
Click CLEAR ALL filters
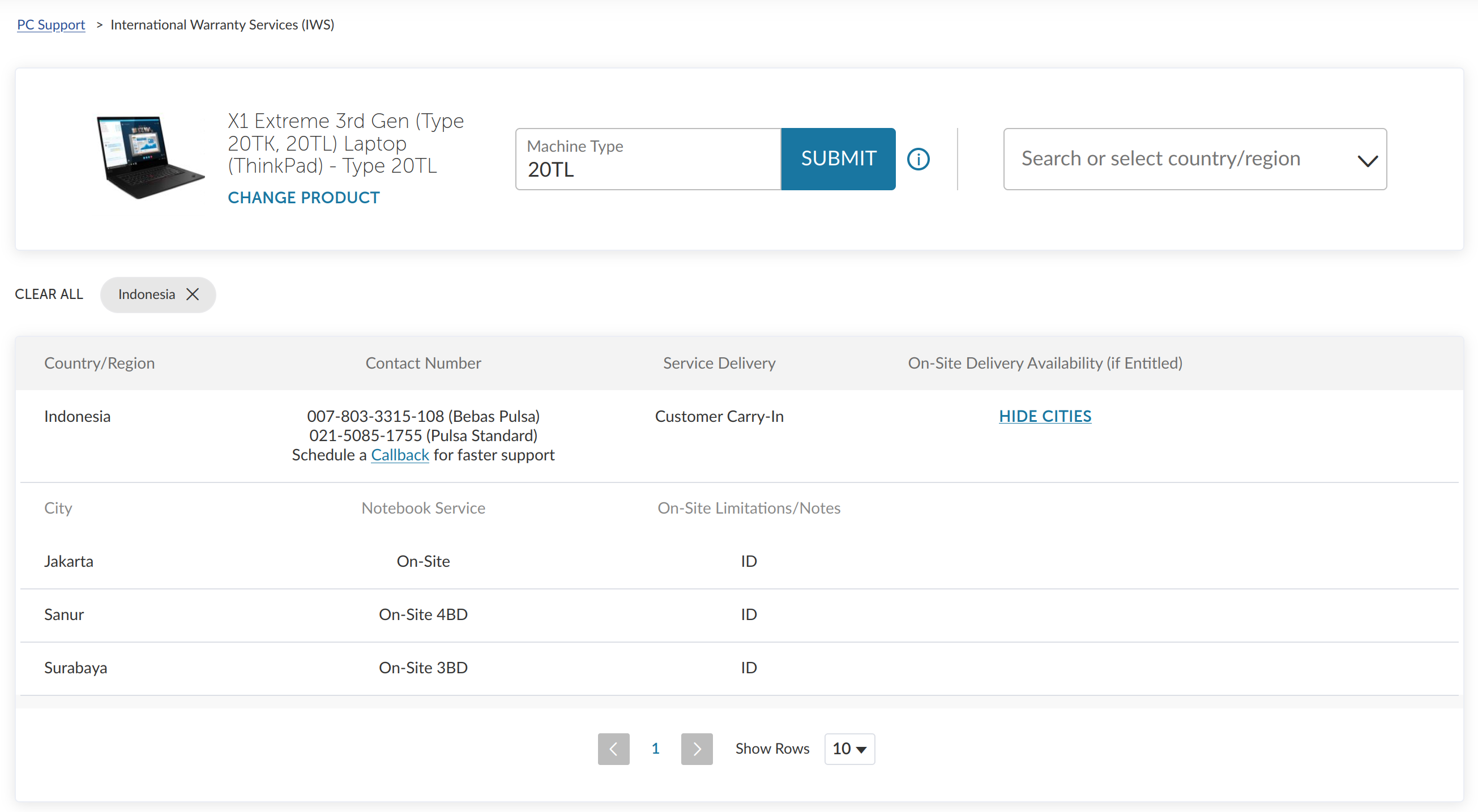coord(49,294)
